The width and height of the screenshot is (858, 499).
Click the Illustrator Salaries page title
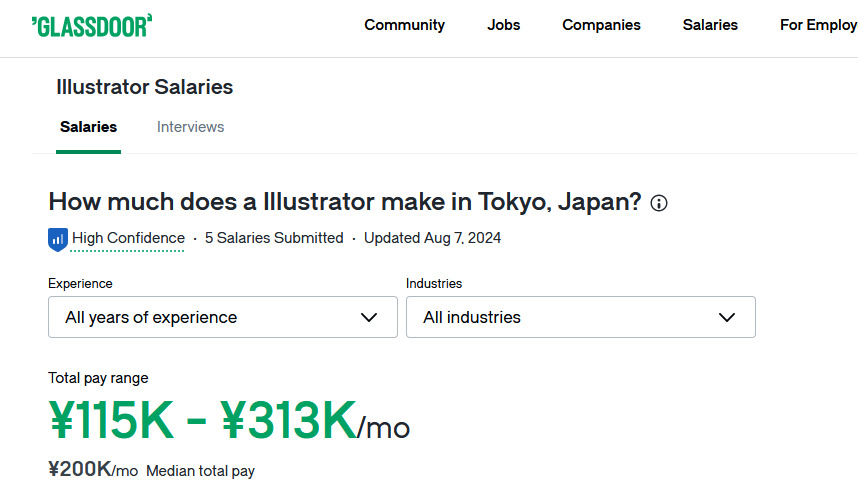point(144,87)
